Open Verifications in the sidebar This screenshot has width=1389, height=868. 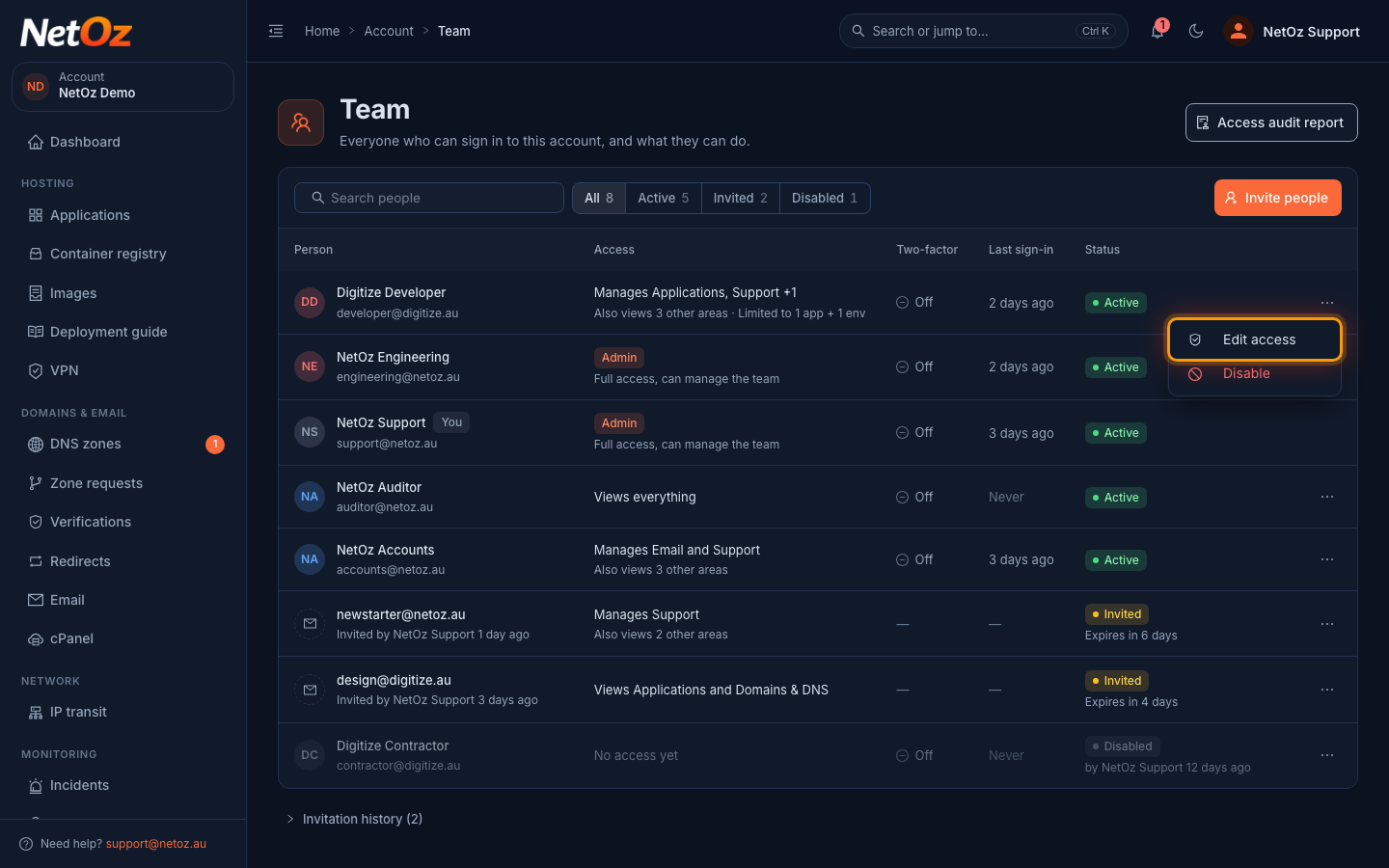click(123, 522)
